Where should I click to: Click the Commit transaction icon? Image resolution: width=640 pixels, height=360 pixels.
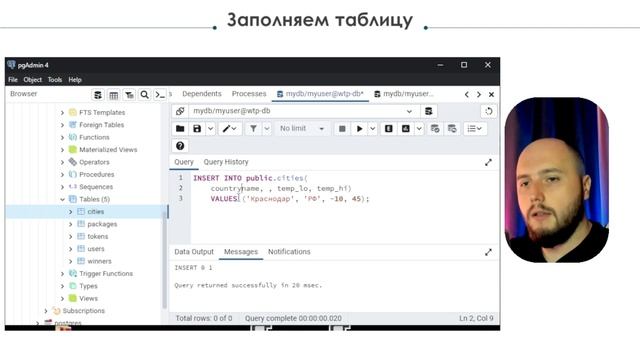coord(435,129)
